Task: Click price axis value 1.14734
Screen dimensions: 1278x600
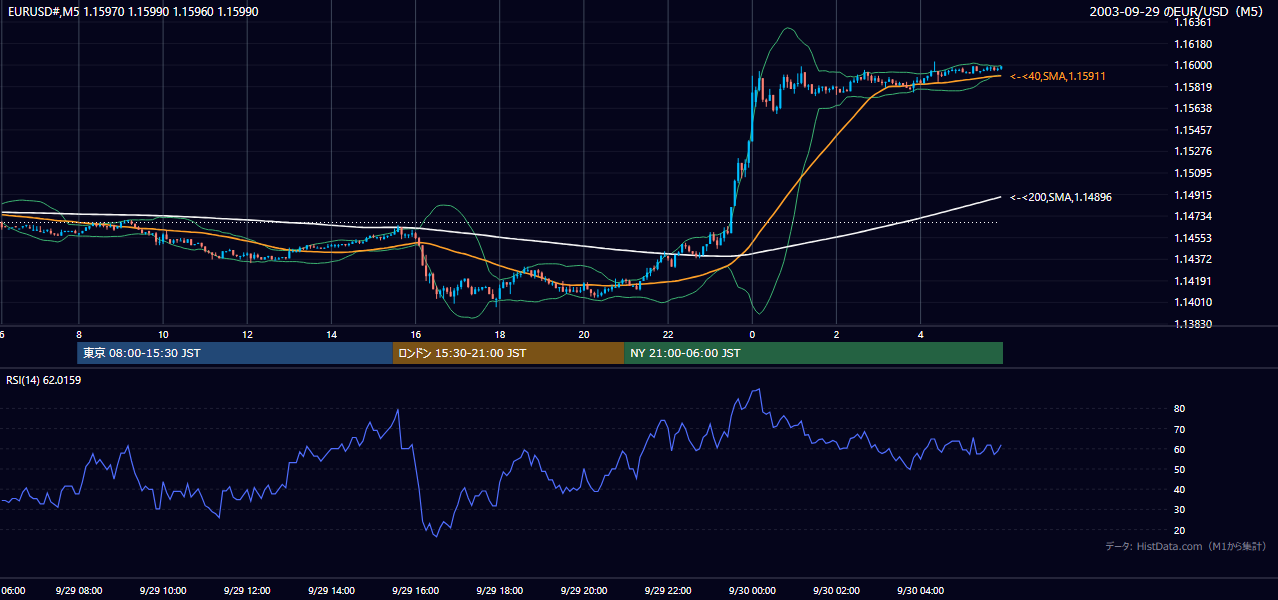Action: pos(1193,216)
